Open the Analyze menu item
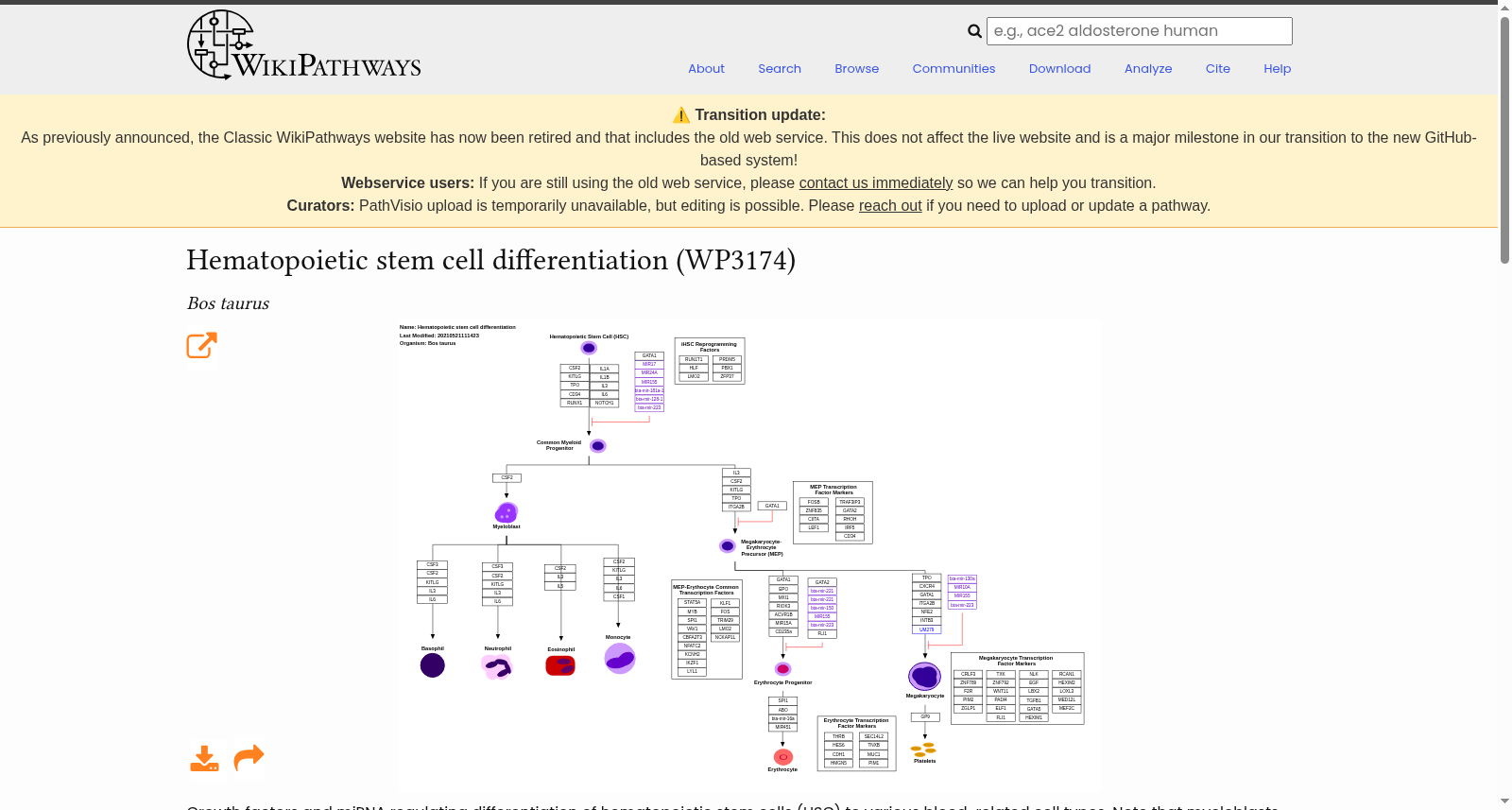The height and width of the screenshot is (810, 1512). click(x=1148, y=69)
